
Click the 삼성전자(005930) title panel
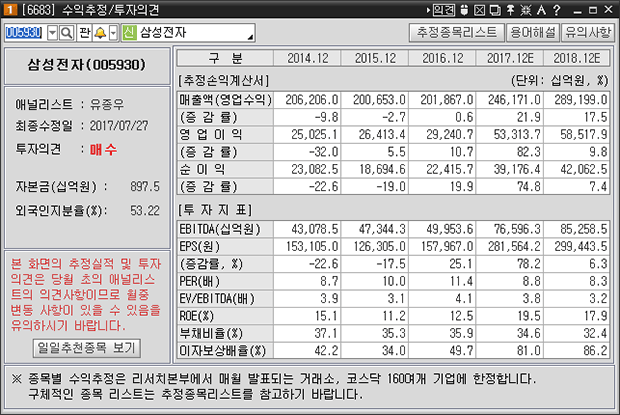(87, 65)
